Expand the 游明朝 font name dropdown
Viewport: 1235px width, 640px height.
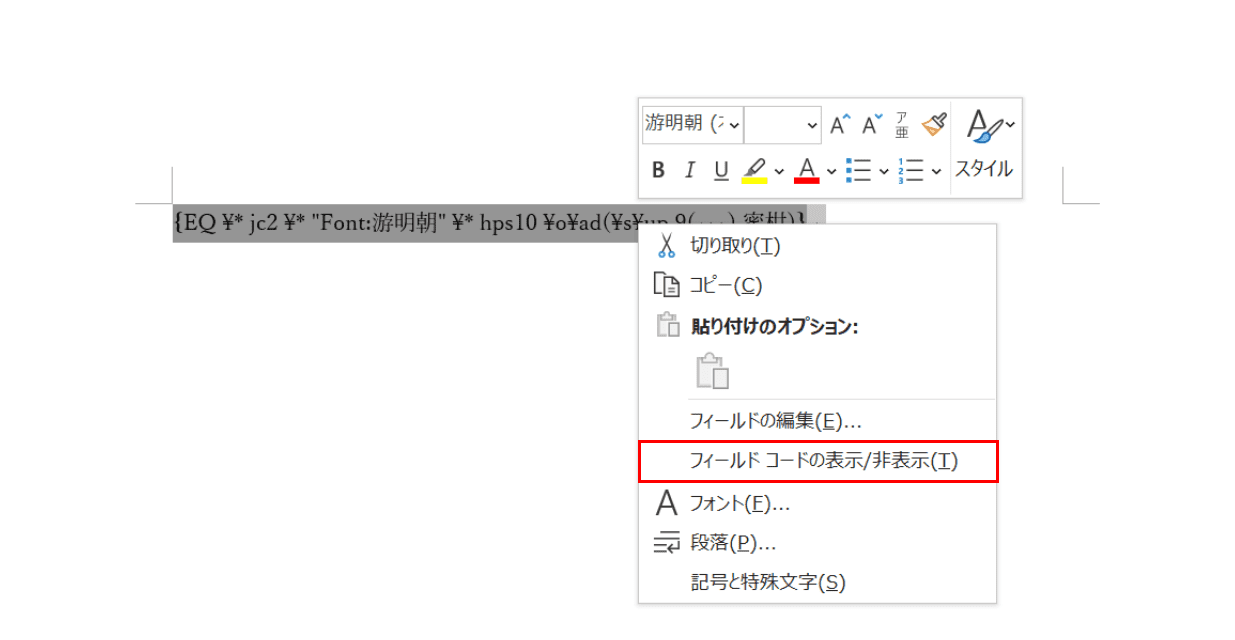point(735,125)
